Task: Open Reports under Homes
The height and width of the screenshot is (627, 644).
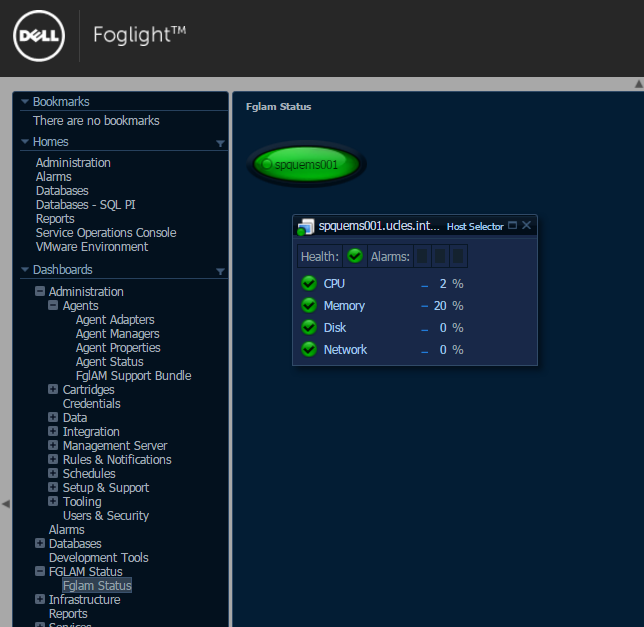Action: pos(55,218)
